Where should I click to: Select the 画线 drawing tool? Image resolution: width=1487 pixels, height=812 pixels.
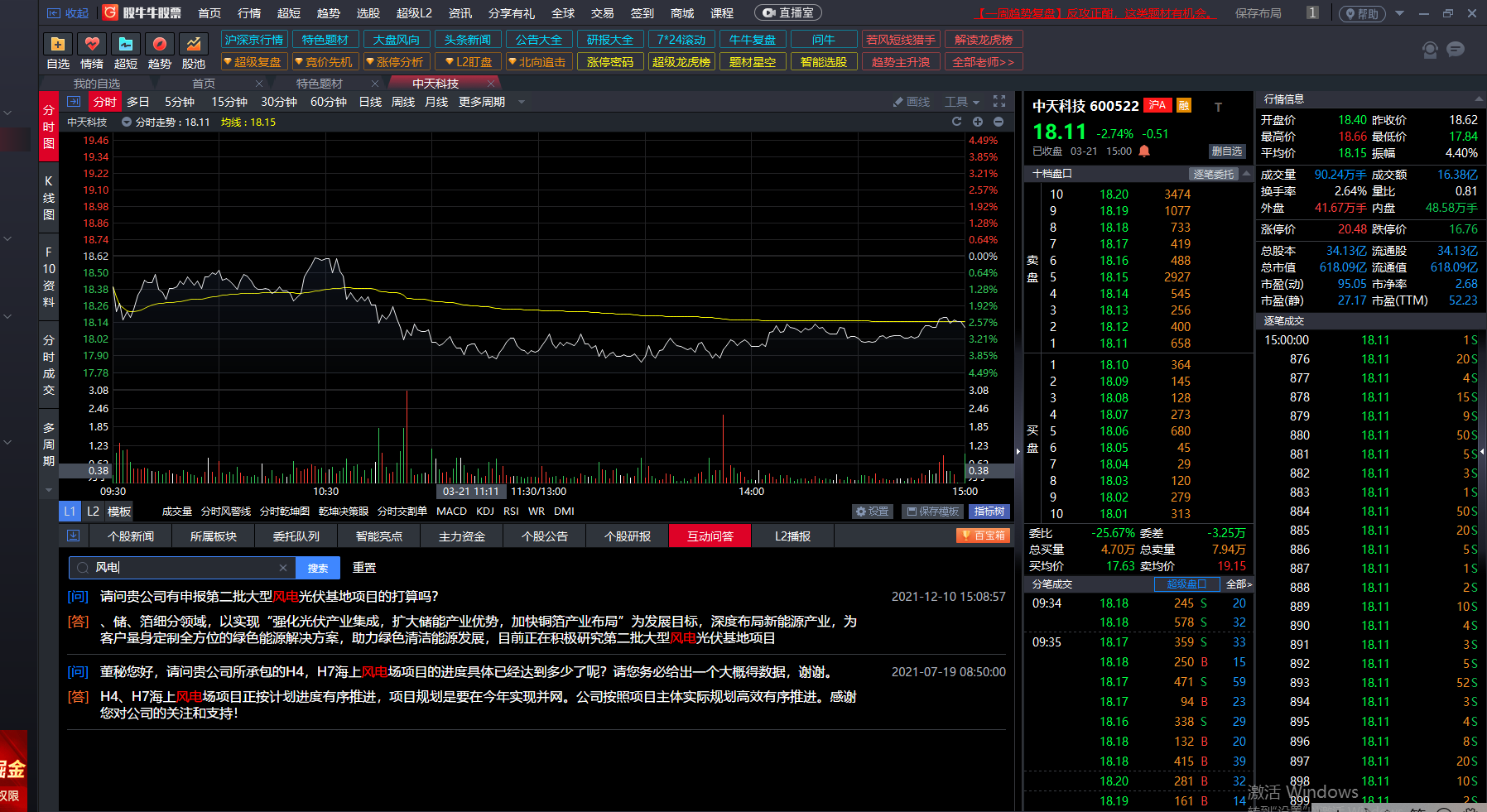pos(912,102)
